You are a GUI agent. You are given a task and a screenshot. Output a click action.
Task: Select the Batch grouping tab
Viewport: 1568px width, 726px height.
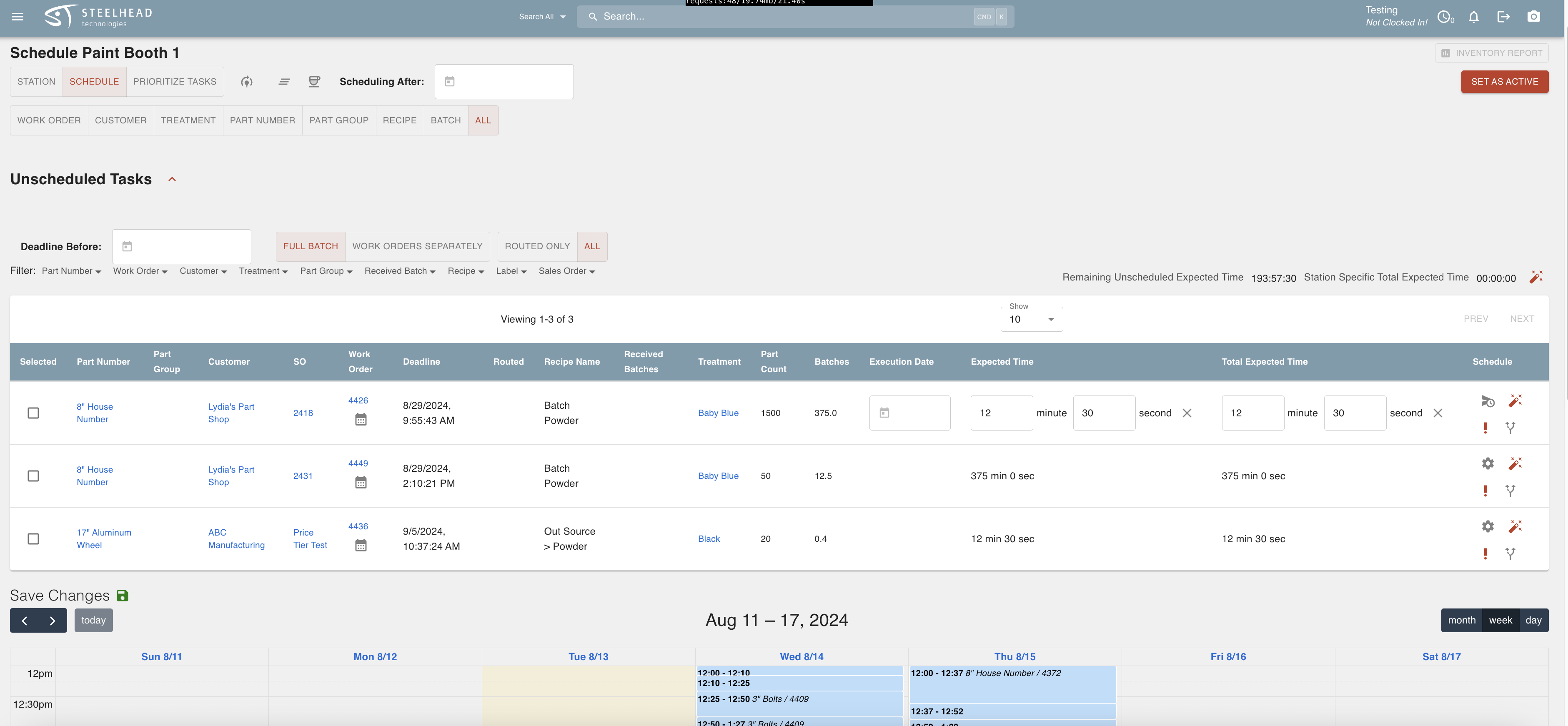pyautogui.click(x=446, y=120)
